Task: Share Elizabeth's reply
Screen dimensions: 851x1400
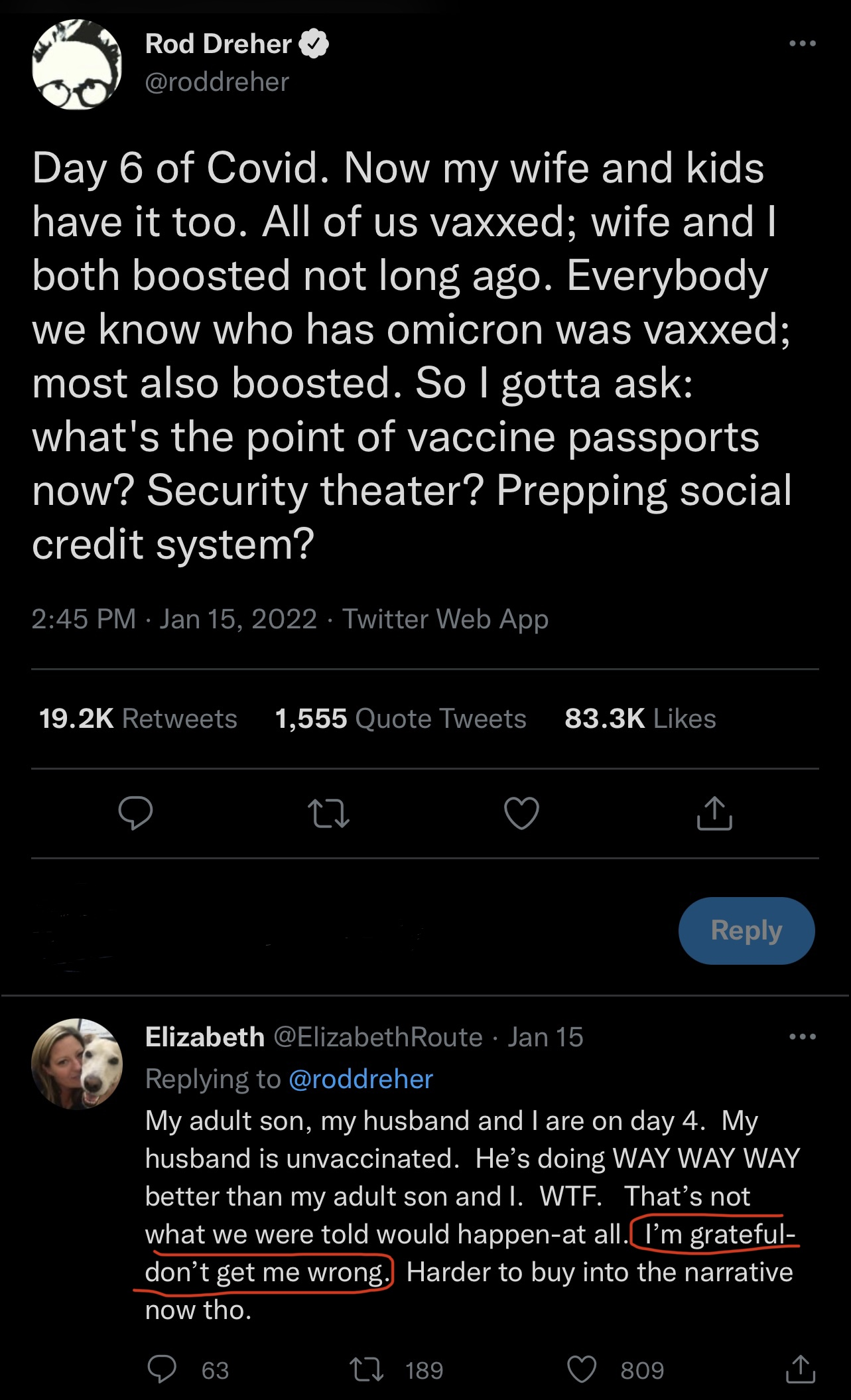Action: coord(800,1369)
